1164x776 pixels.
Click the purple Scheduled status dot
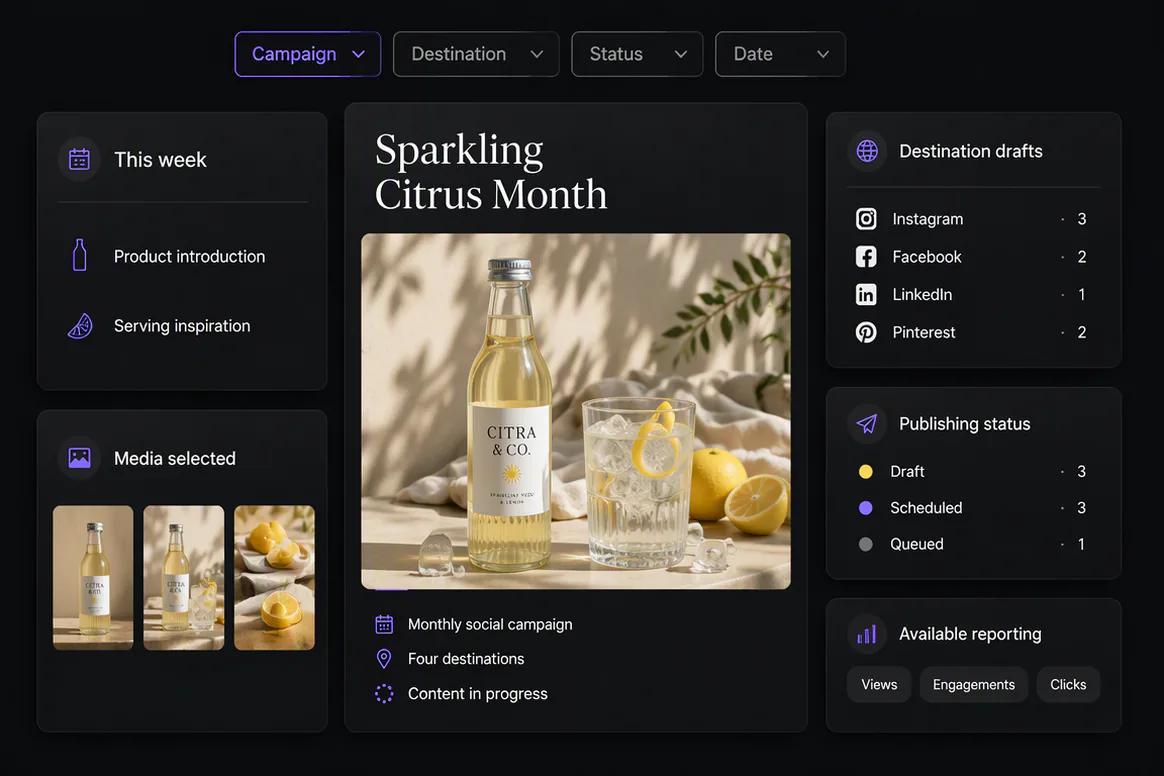[866, 508]
